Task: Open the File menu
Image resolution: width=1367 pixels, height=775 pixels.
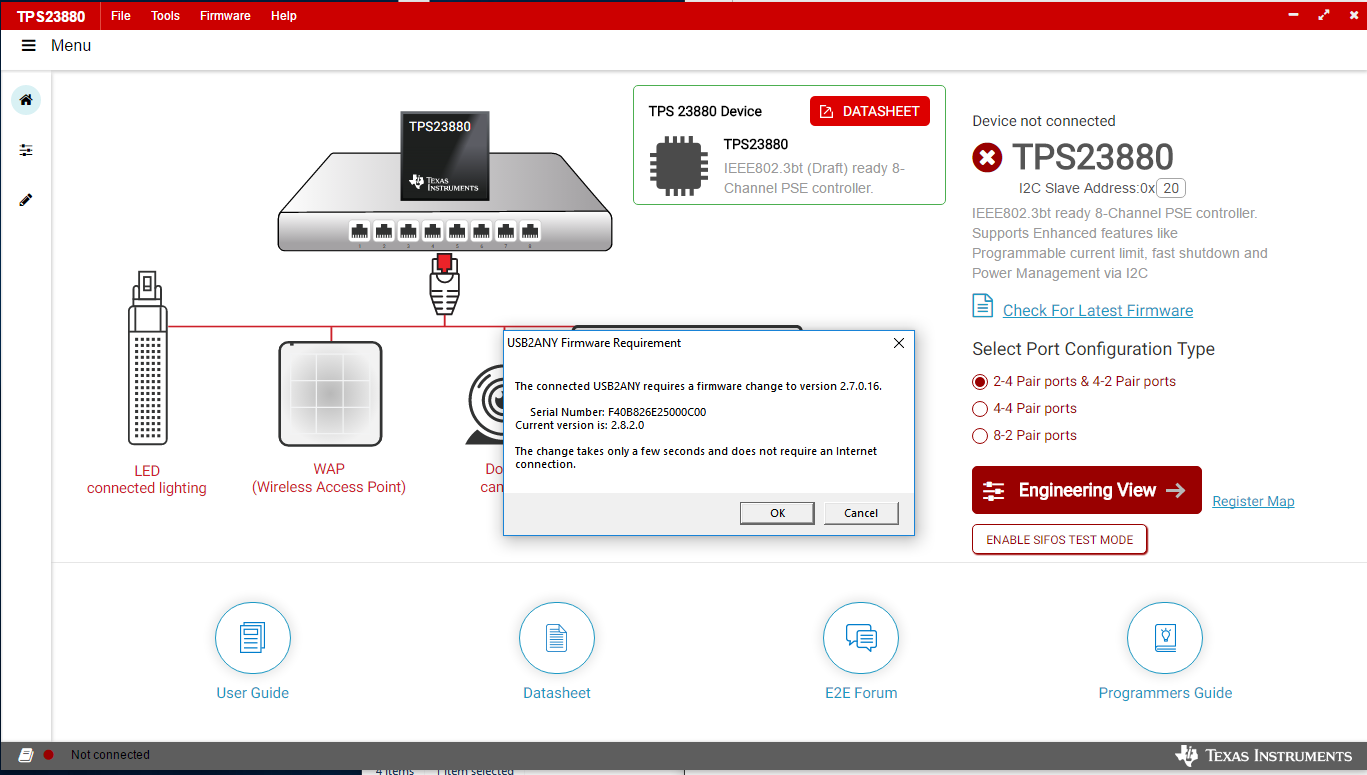Action: 121,16
